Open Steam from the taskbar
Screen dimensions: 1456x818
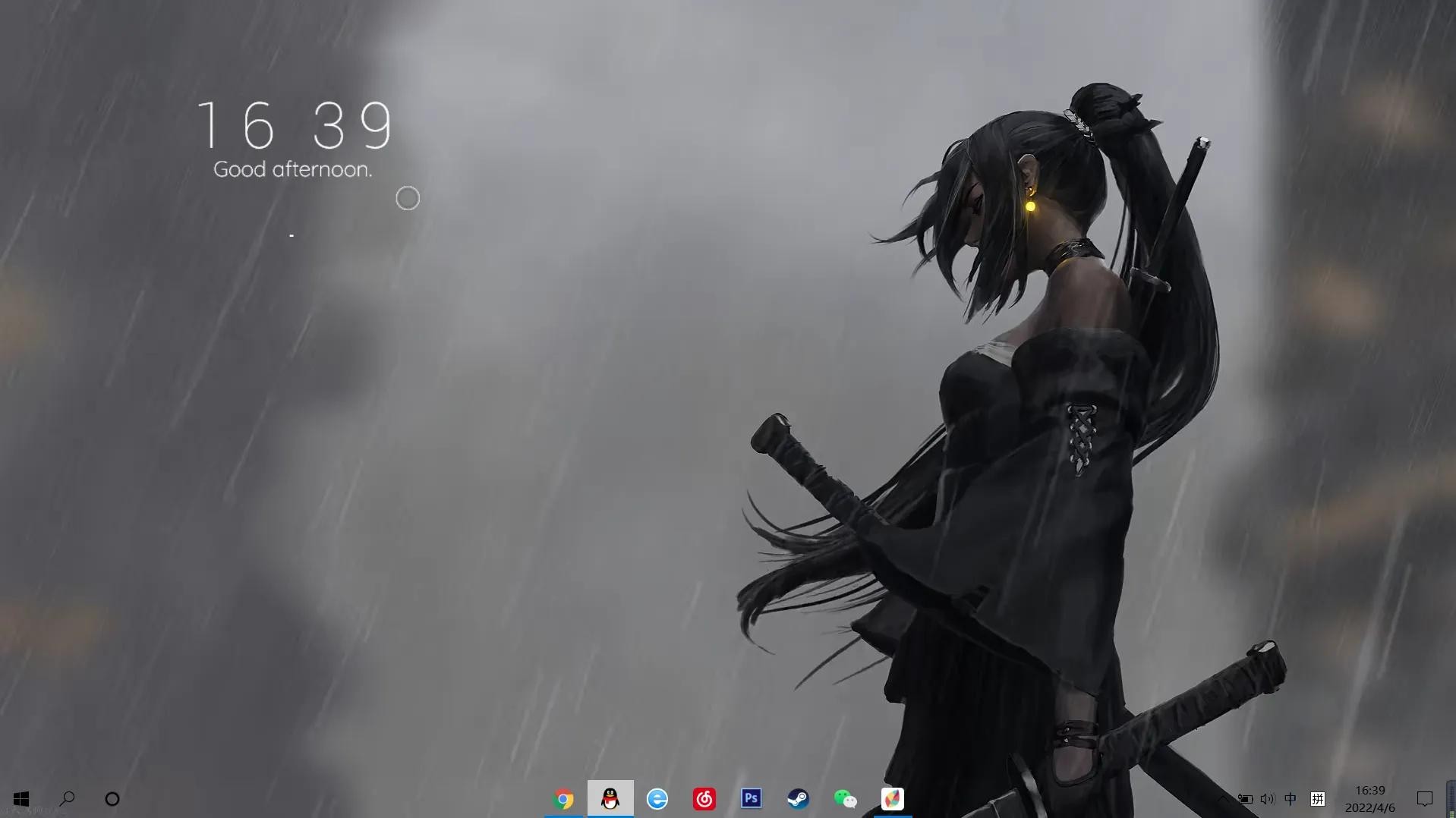[798, 799]
